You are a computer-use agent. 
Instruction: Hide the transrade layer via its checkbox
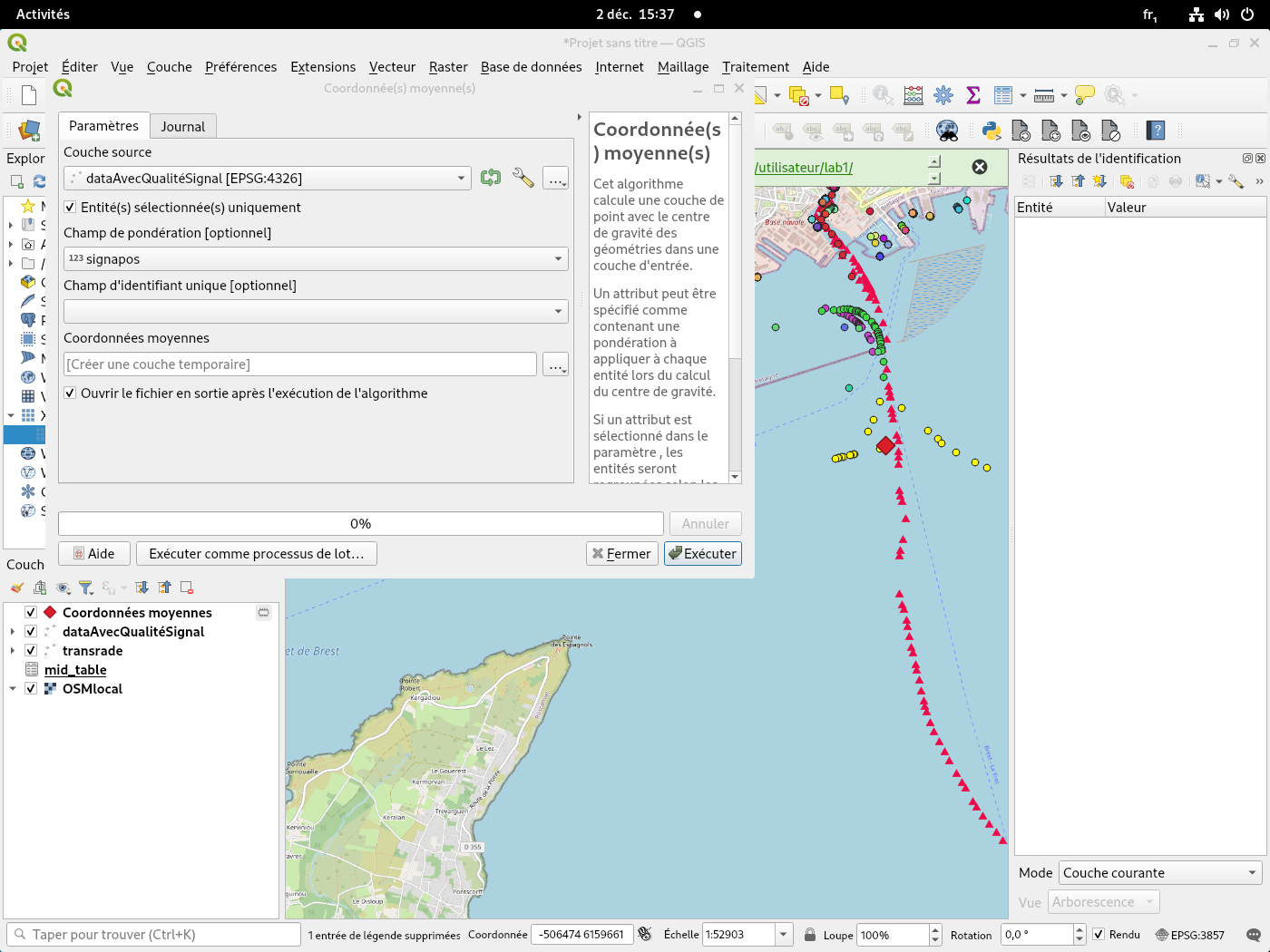[x=31, y=651]
